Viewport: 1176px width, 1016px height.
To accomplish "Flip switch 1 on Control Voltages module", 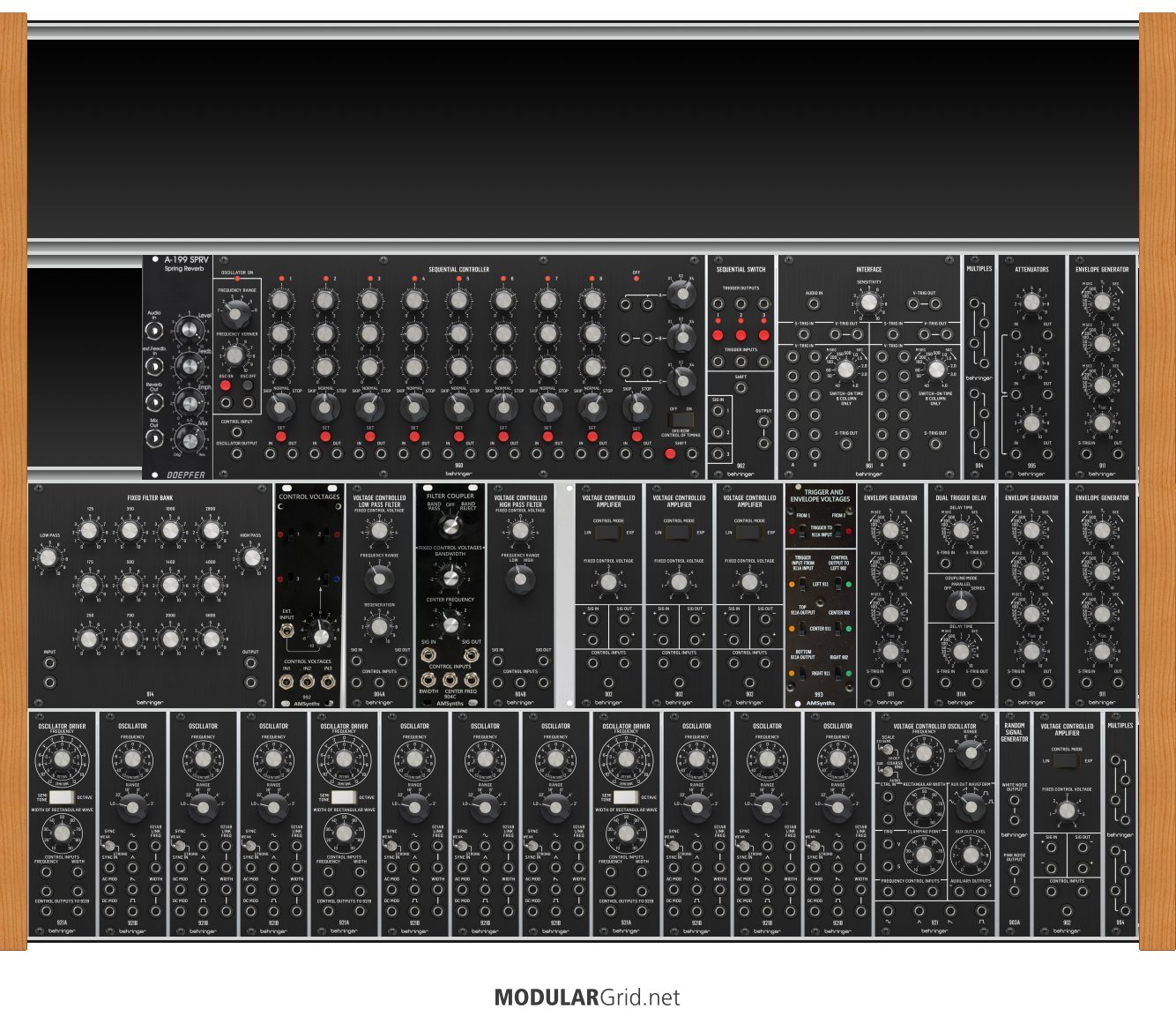I will 291,534.
